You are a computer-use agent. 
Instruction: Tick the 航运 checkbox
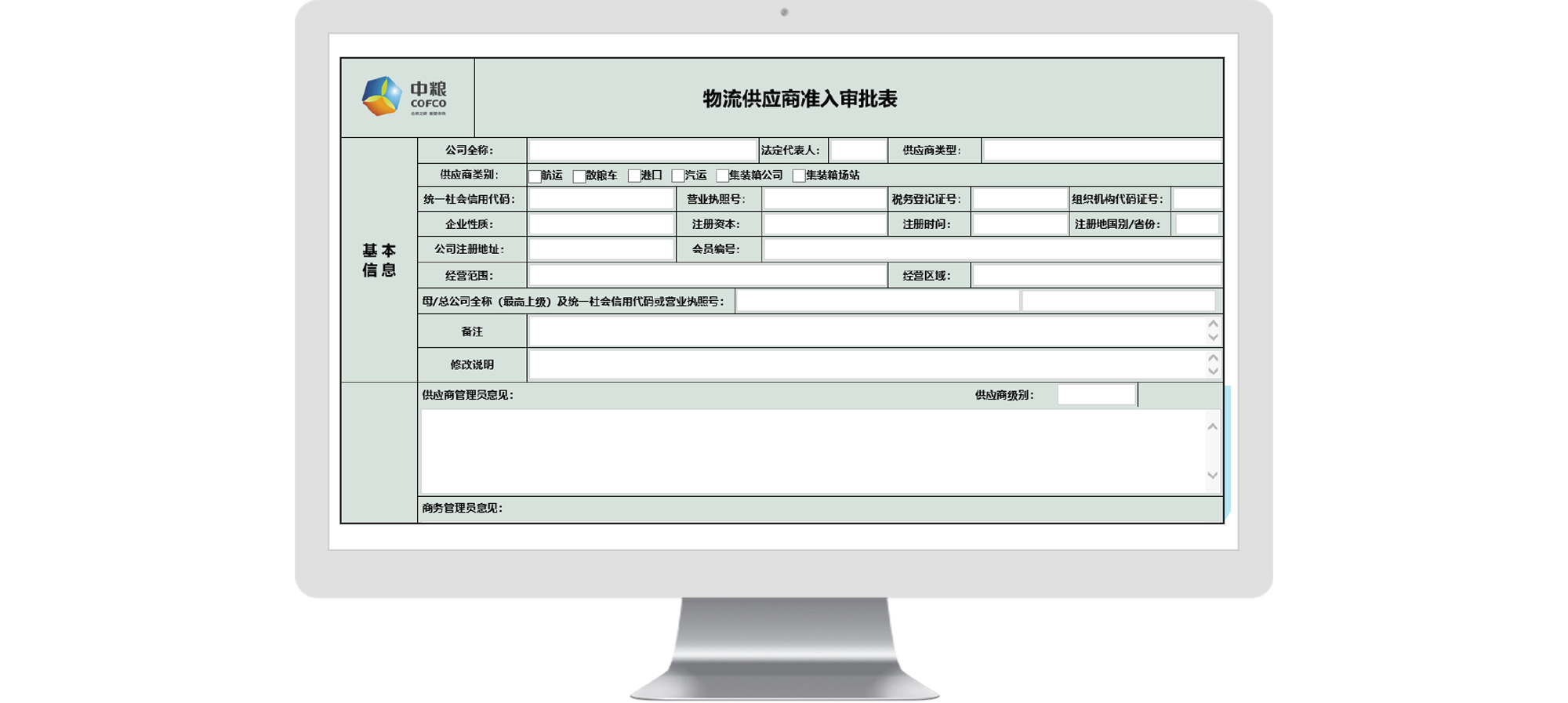click(535, 176)
